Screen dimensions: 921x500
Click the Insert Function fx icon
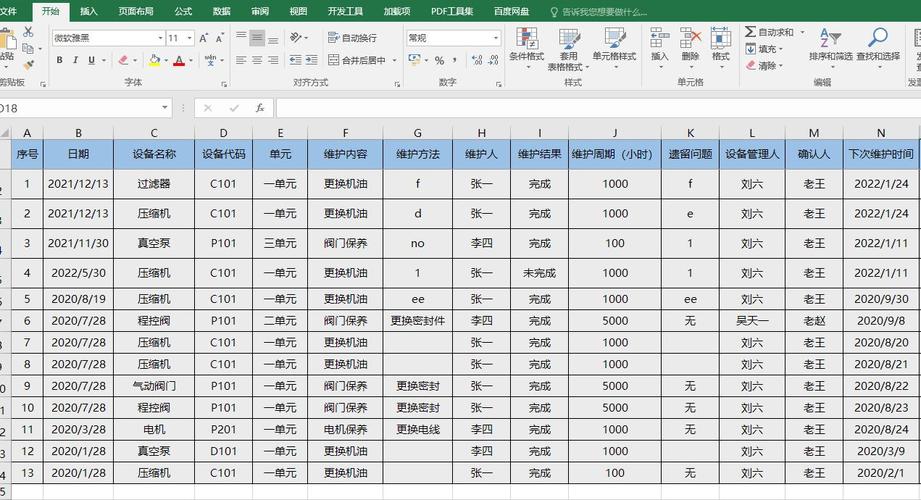point(259,108)
